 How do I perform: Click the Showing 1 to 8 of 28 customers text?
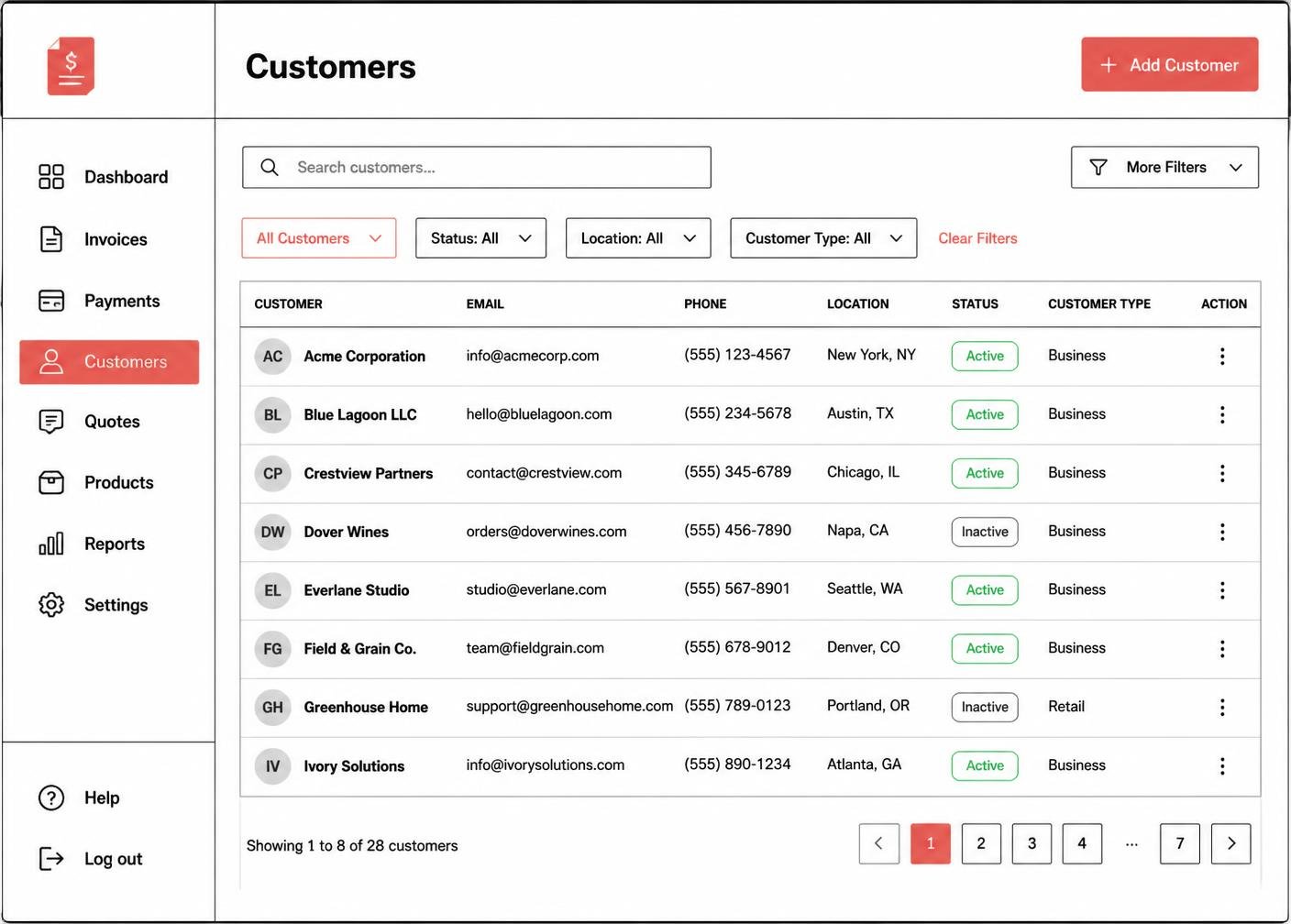(x=352, y=845)
